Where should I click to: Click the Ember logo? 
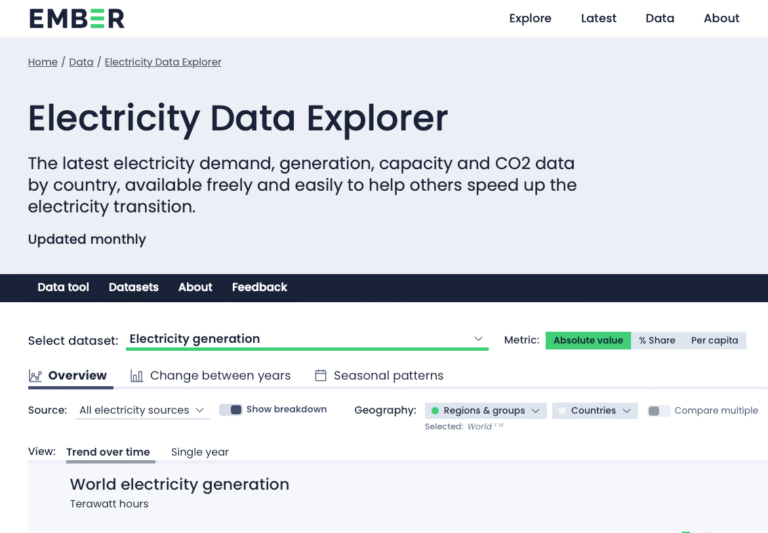tap(76, 18)
